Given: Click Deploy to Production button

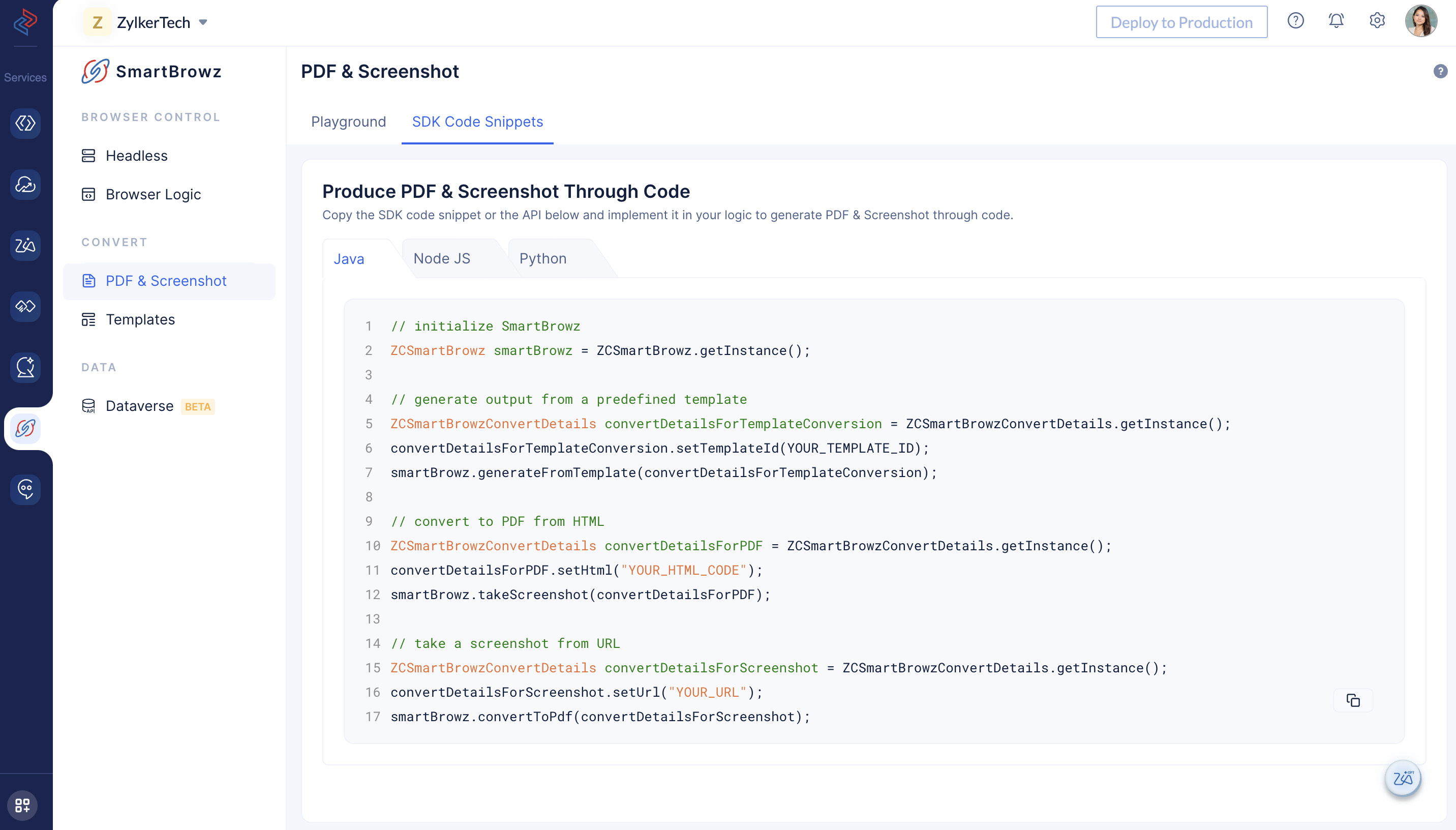Looking at the screenshot, I should 1181,22.
